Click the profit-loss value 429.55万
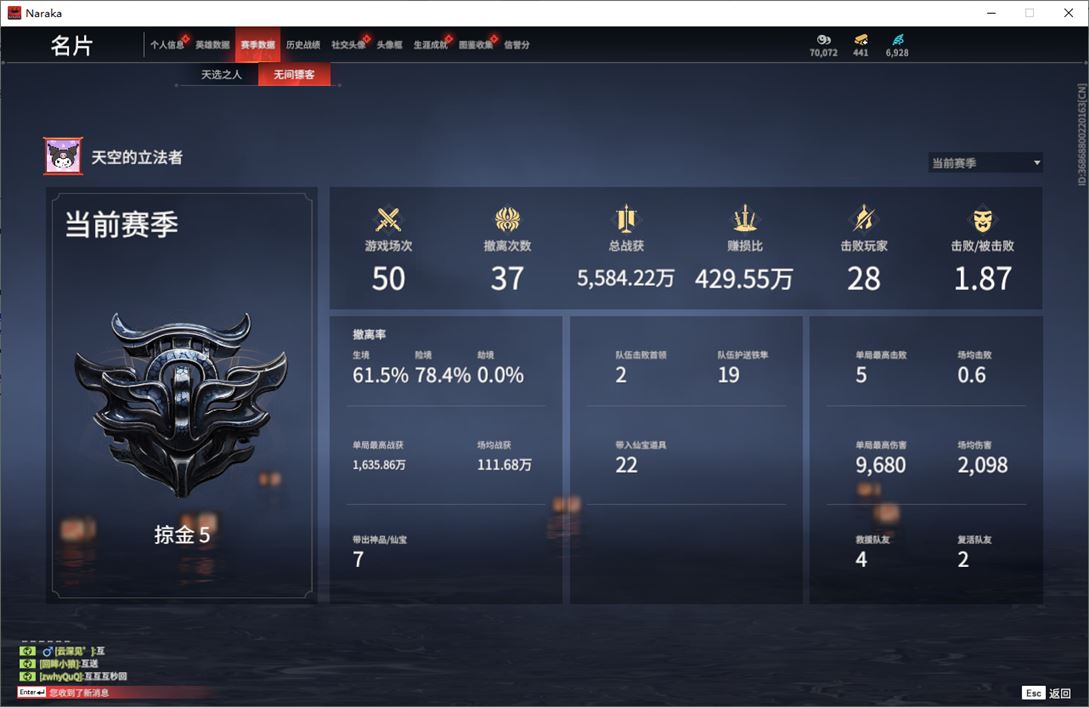This screenshot has width=1089, height=707. 745,279
